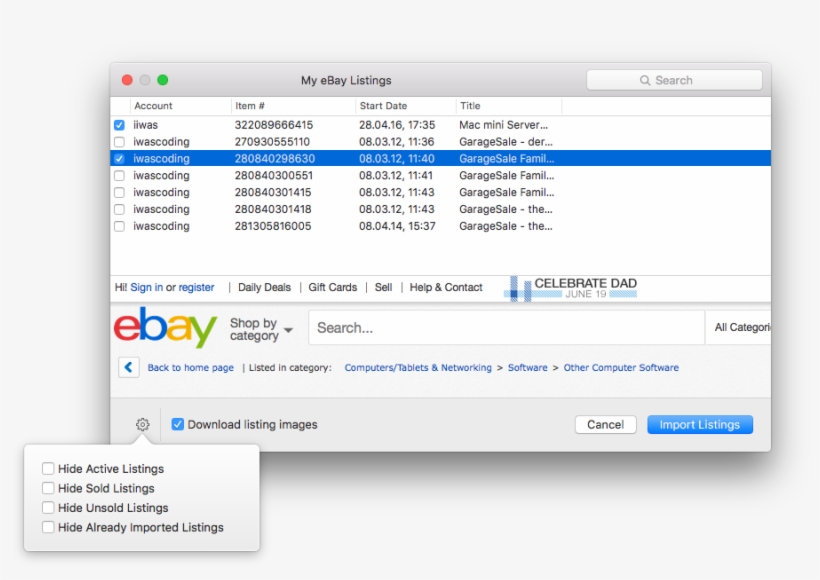Screen dimensions: 820x580
Task: Click the eBay logo
Action: pos(165,329)
